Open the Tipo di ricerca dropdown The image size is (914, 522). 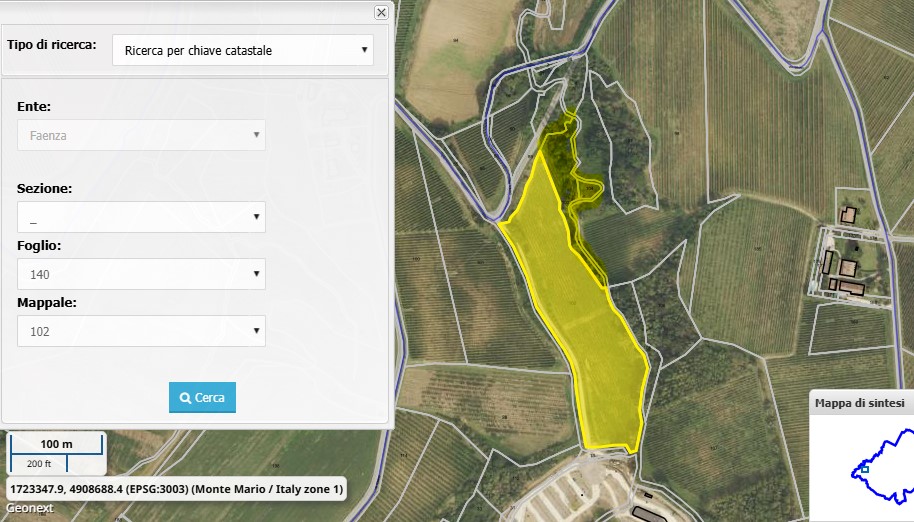[x=242, y=50]
